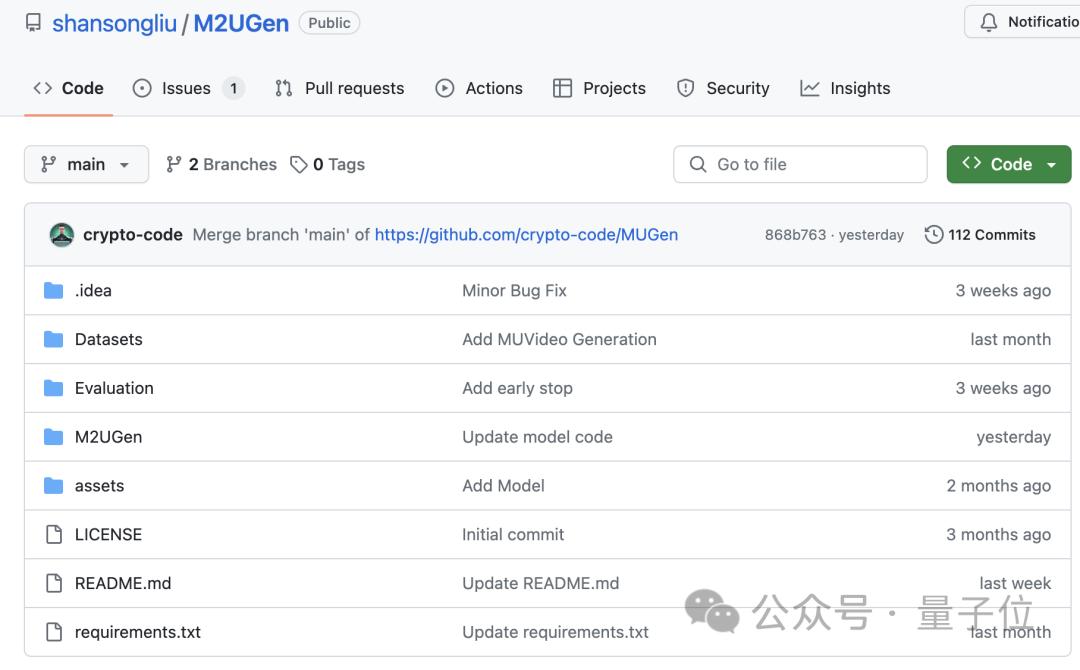Open the crypto-code/MUGen GitHub URL
The image size is (1080, 670).
click(x=526, y=235)
